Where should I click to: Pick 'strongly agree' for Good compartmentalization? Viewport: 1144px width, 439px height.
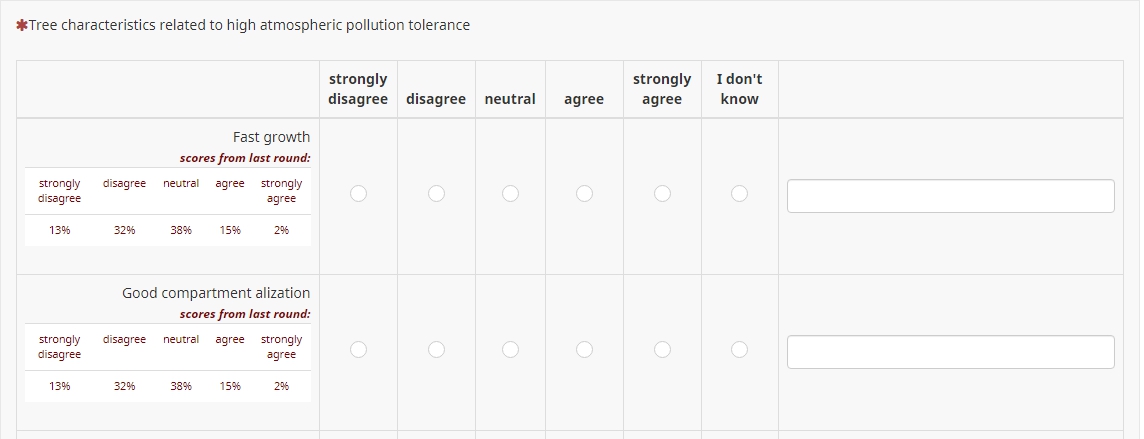(662, 350)
